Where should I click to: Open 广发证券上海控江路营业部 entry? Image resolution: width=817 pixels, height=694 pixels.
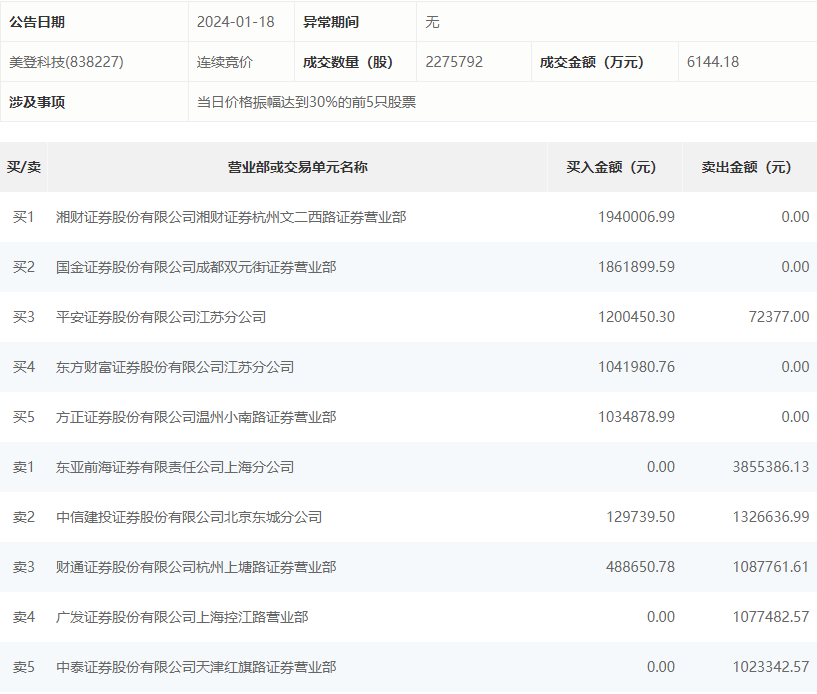(x=182, y=617)
